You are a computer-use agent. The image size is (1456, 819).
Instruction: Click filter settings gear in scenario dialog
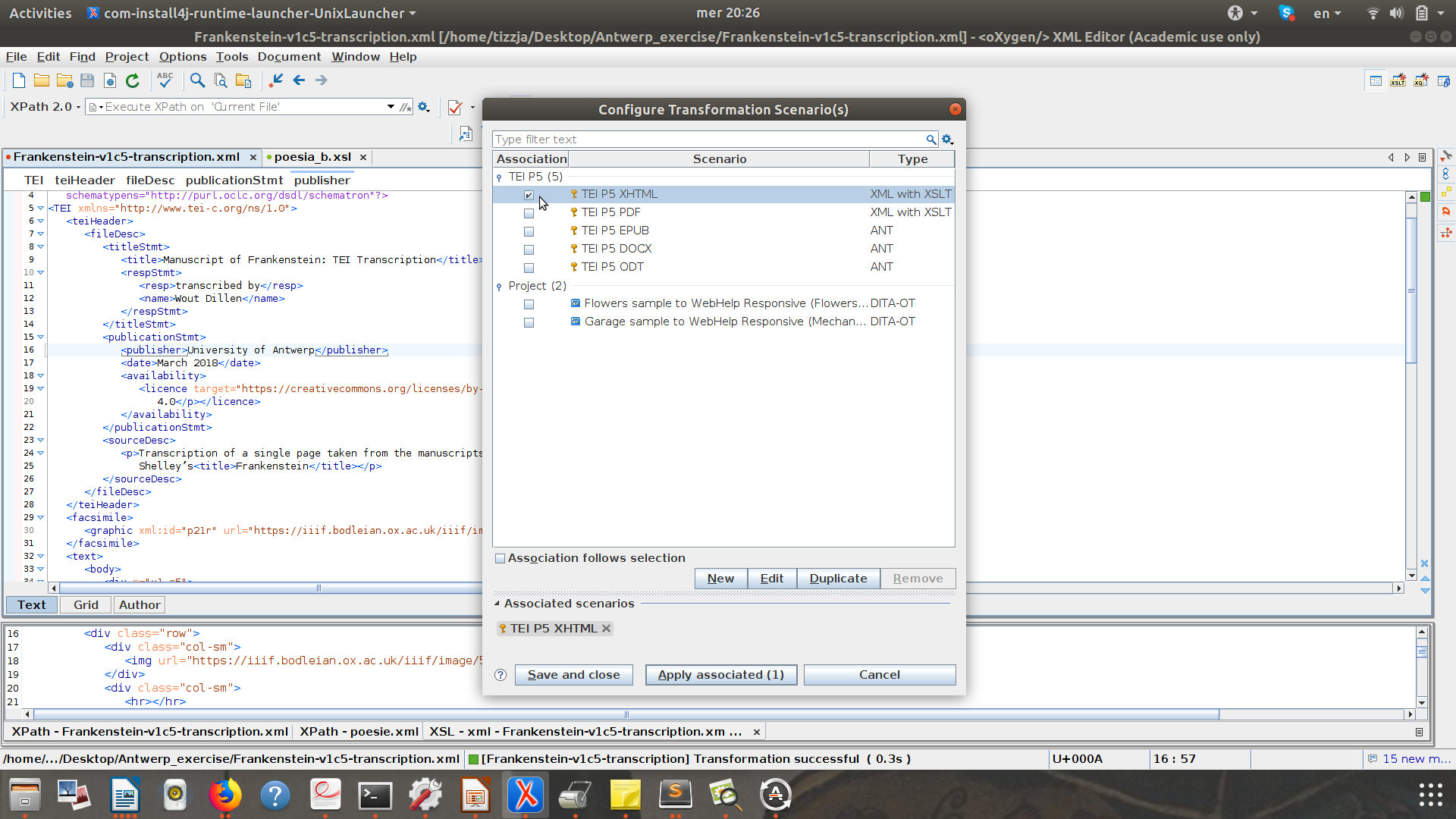948,140
